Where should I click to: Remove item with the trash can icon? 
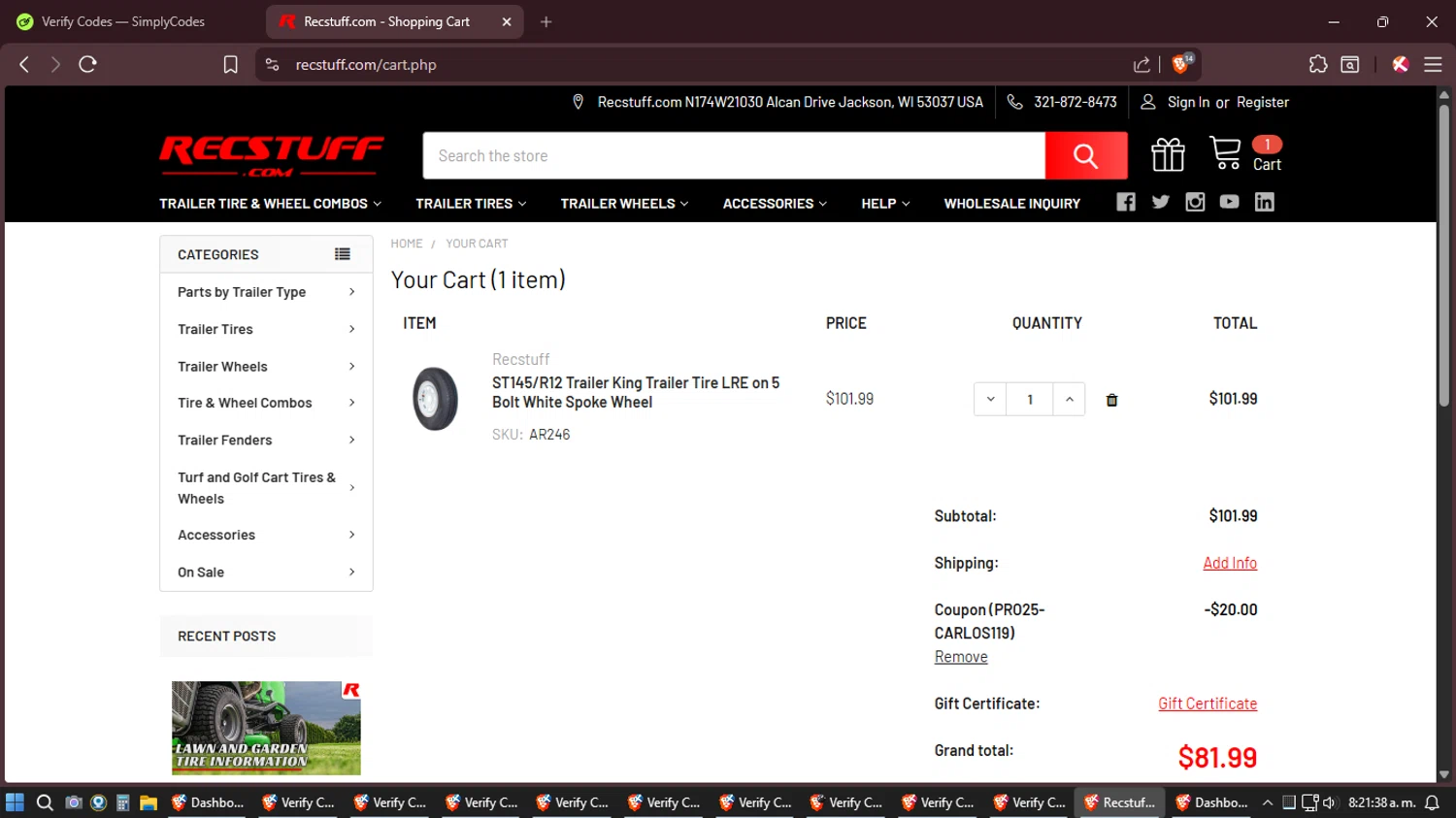(x=1111, y=400)
